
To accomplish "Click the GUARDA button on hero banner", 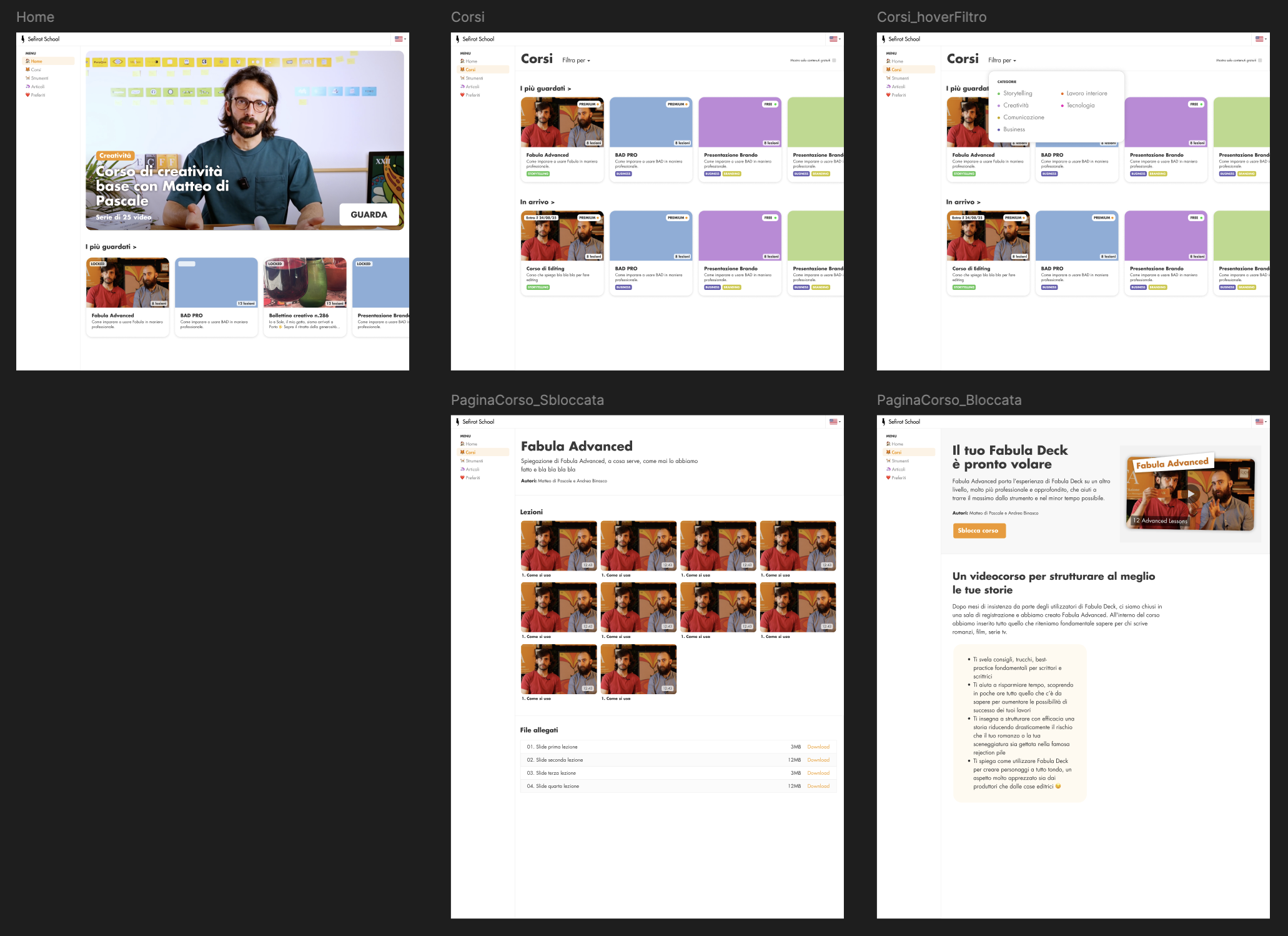I will [x=369, y=214].
